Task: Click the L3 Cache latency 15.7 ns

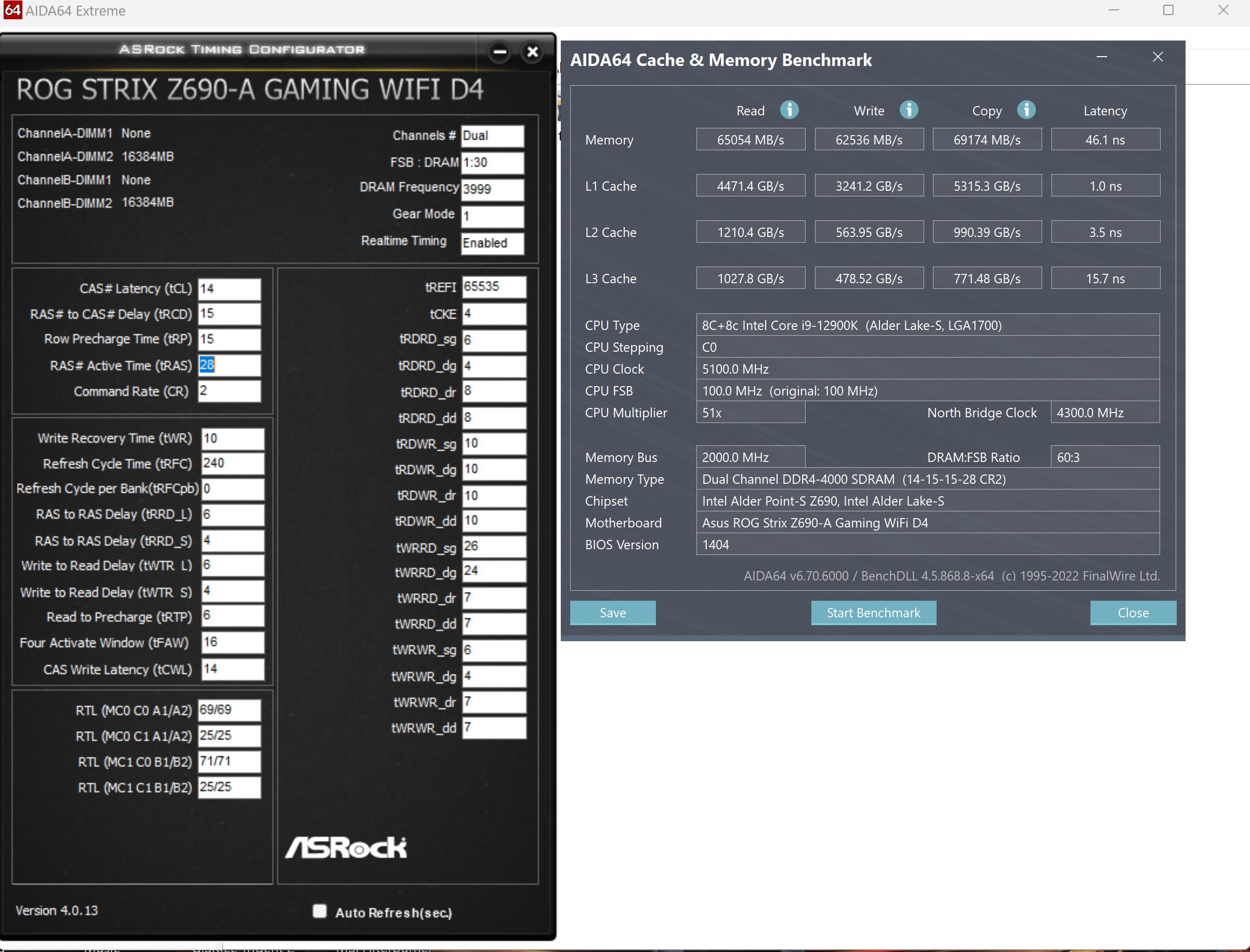Action: click(1105, 279)
